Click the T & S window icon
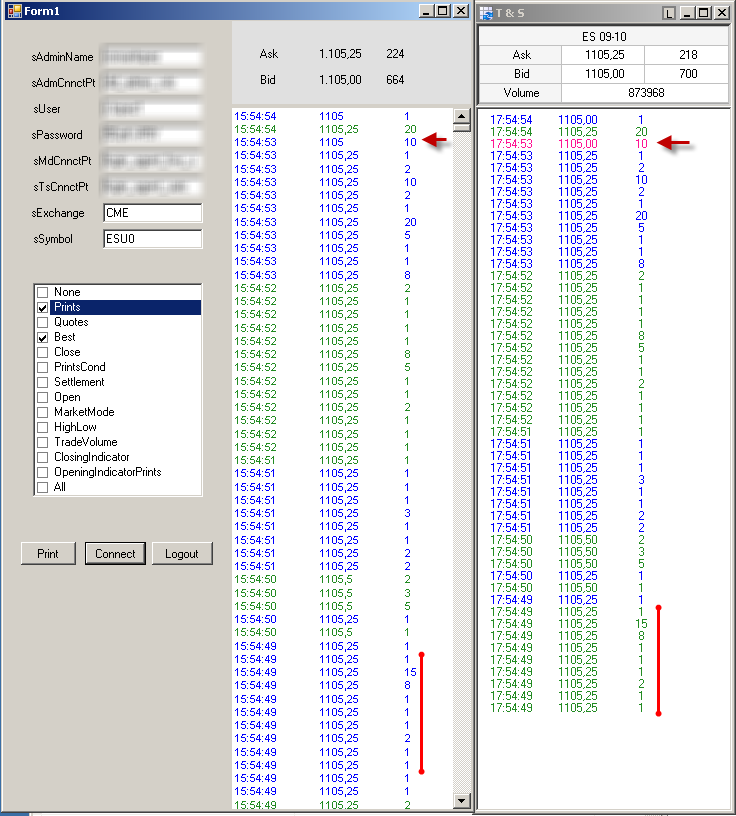 [486, 13]
